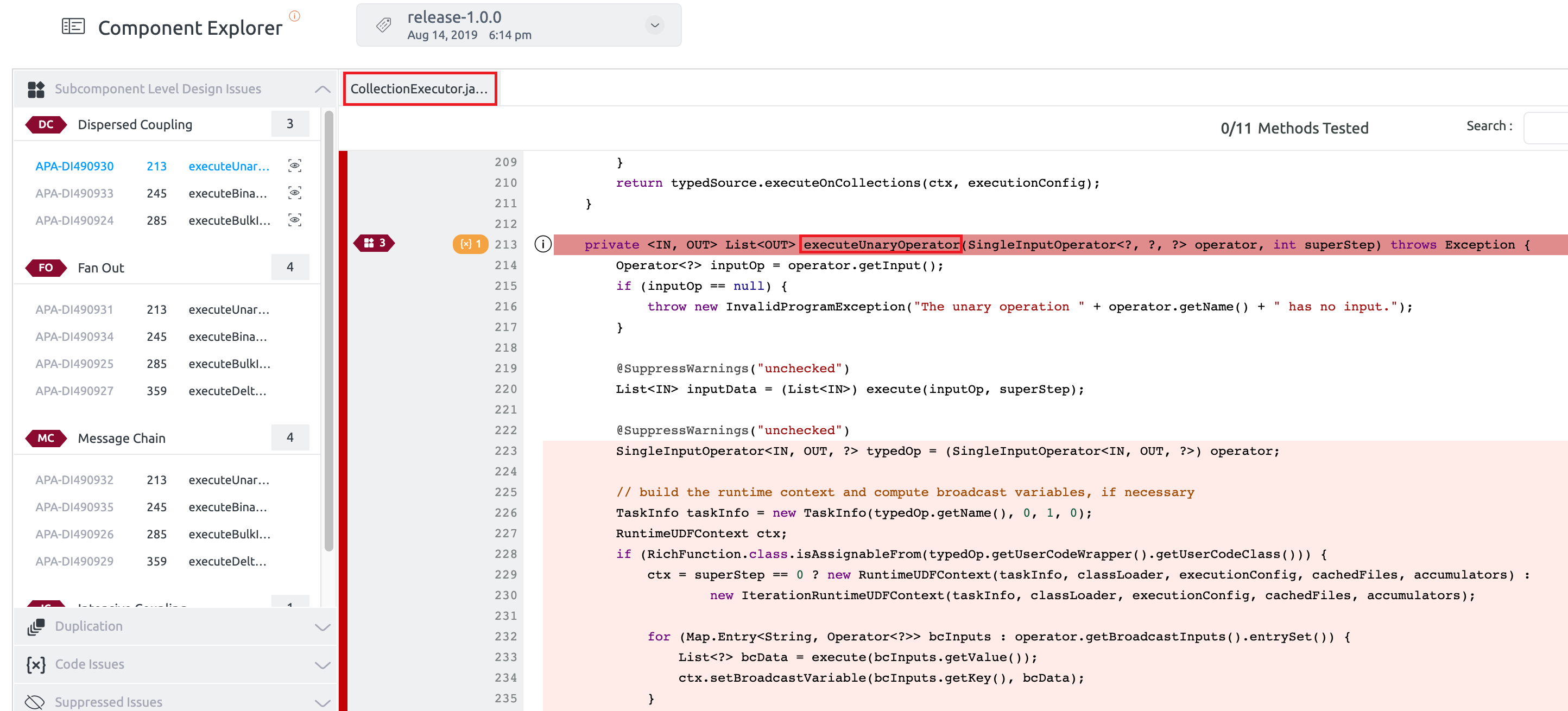
Task: Click the issues panel vertical scrollbar
Action: pos(328,332)
